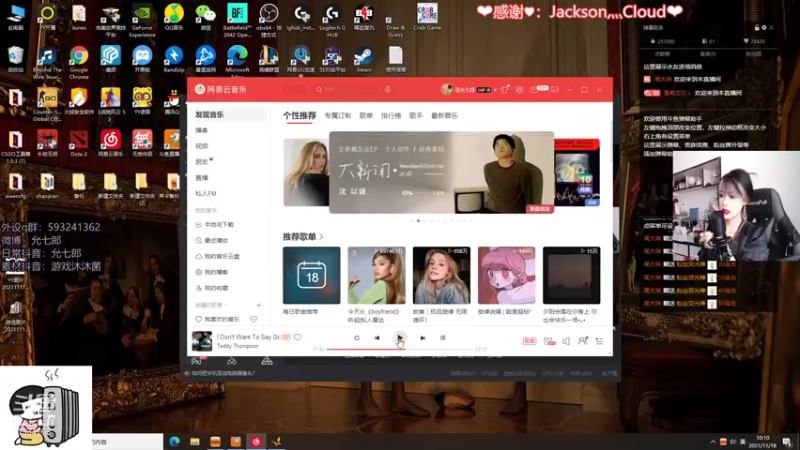Open the Recycle Bin on desktop
Image resolution: width=800 pixels, height=450 pixels.
coord(15,59)
